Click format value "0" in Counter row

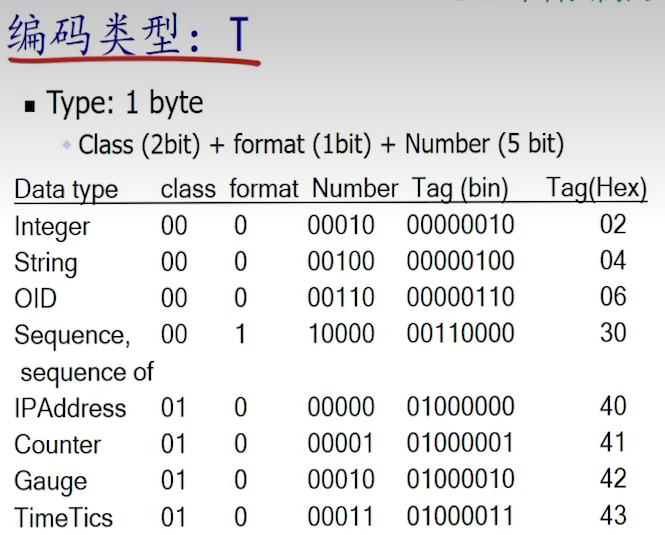(x=240, y=444)
